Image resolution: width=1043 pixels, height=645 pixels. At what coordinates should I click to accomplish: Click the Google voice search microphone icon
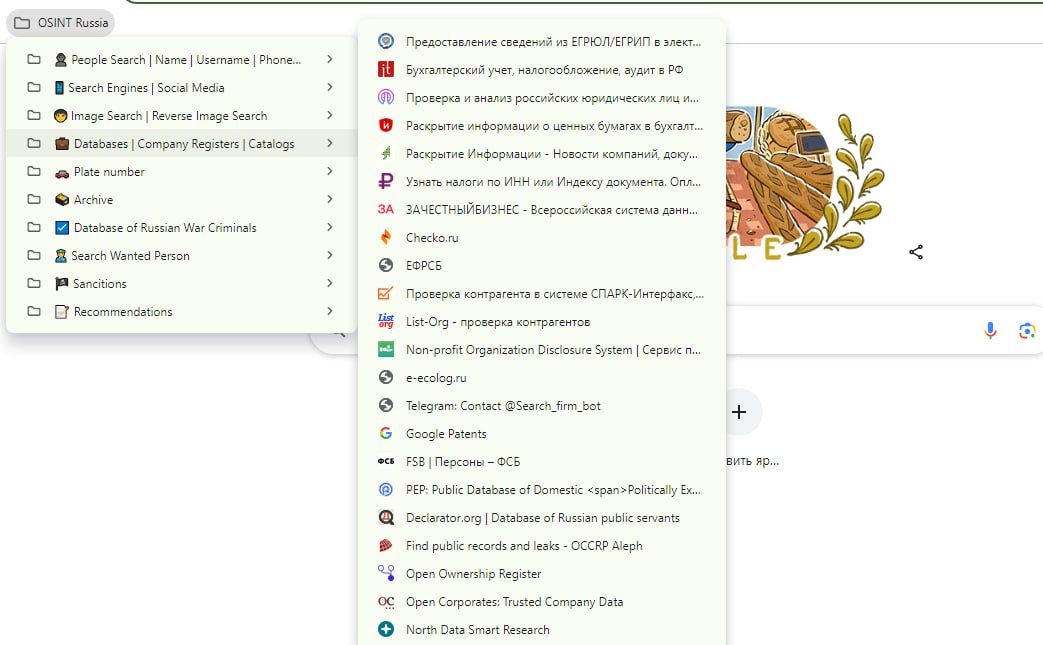[990, 331]
